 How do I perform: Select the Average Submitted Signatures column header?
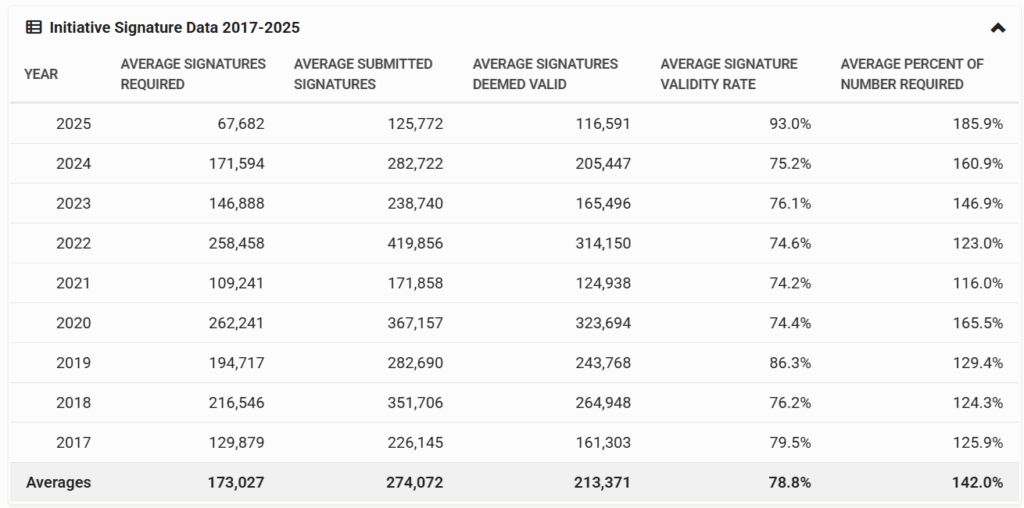click(363, 74)
